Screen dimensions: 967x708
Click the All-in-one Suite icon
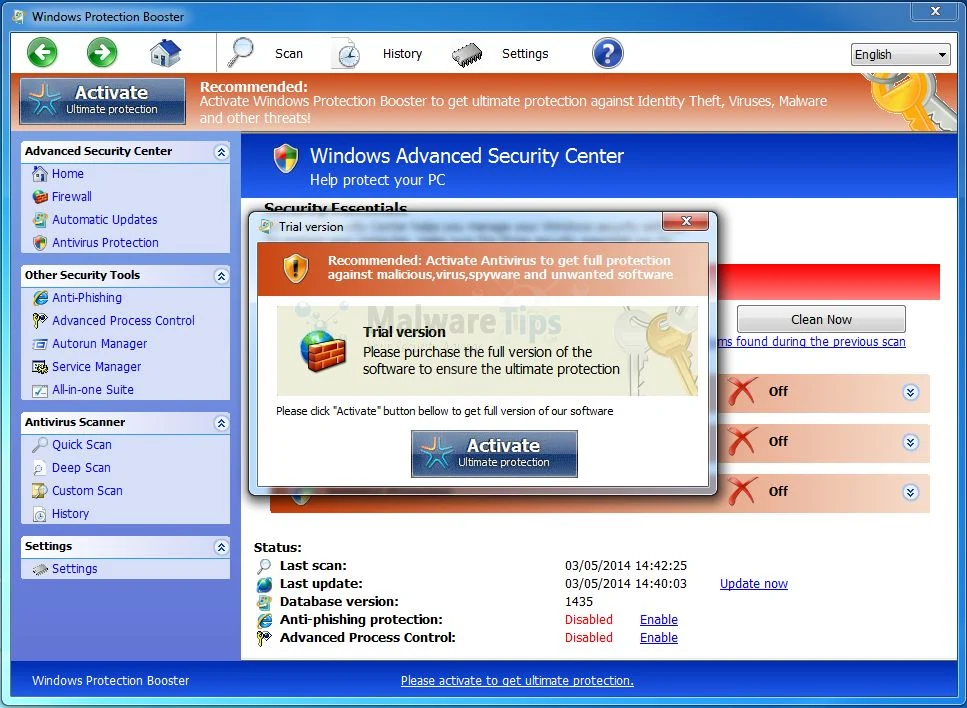(x=40, y=390)
